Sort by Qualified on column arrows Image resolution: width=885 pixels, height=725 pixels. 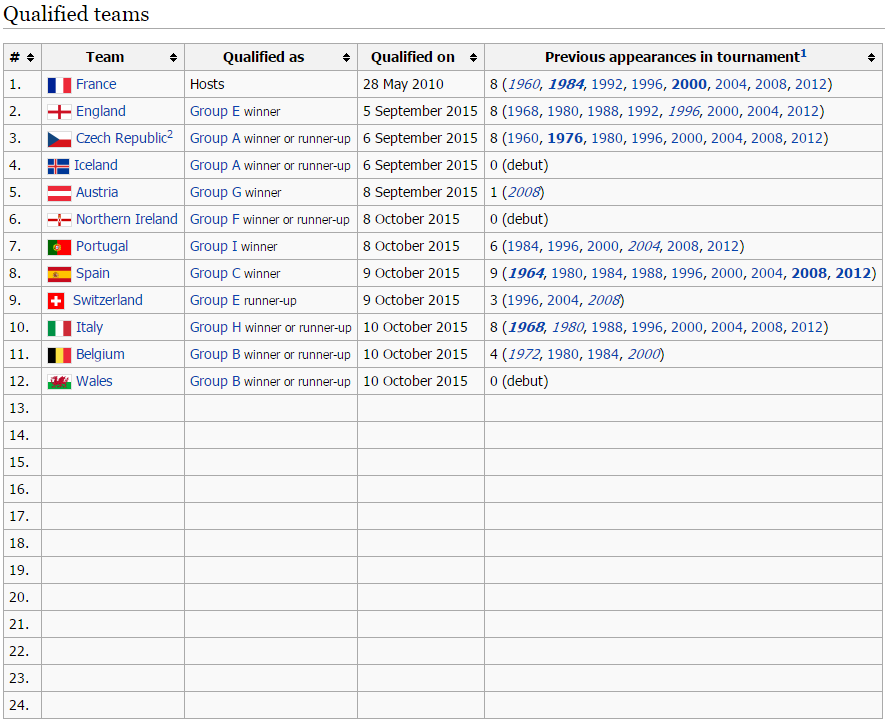click(x=473, y=58)
